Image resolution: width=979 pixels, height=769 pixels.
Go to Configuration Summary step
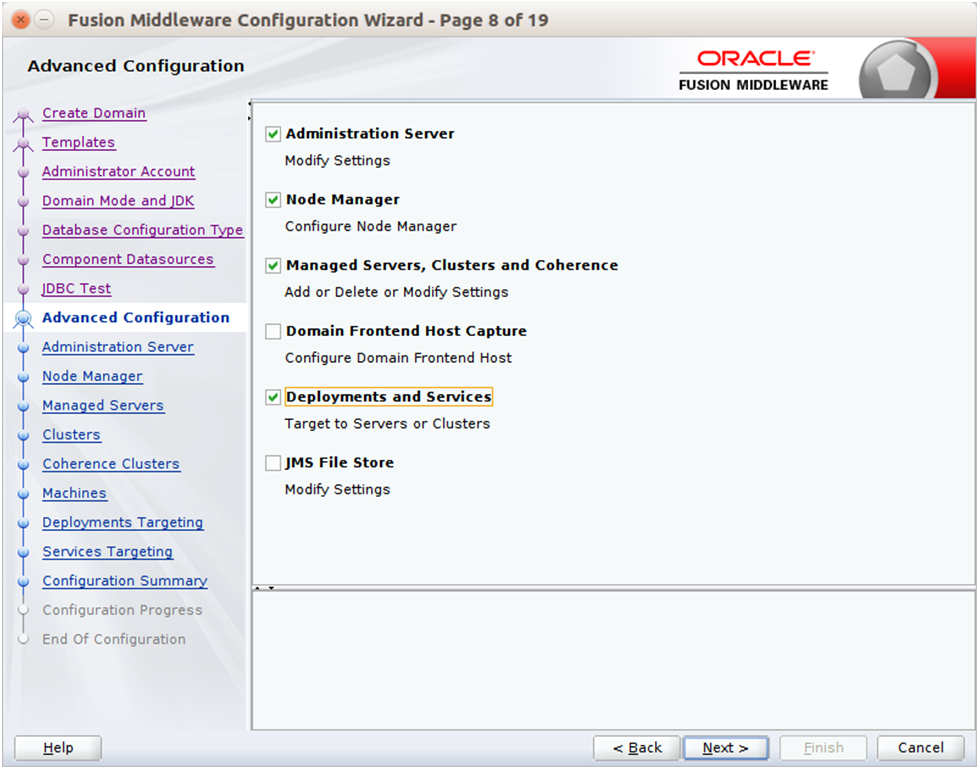tap(125, 581)
